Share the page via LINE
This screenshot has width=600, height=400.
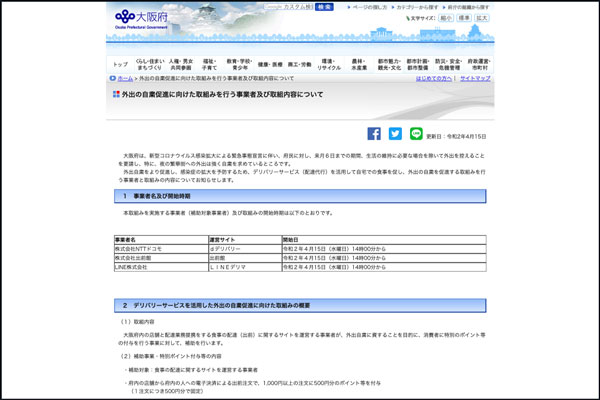coord(416,134)
